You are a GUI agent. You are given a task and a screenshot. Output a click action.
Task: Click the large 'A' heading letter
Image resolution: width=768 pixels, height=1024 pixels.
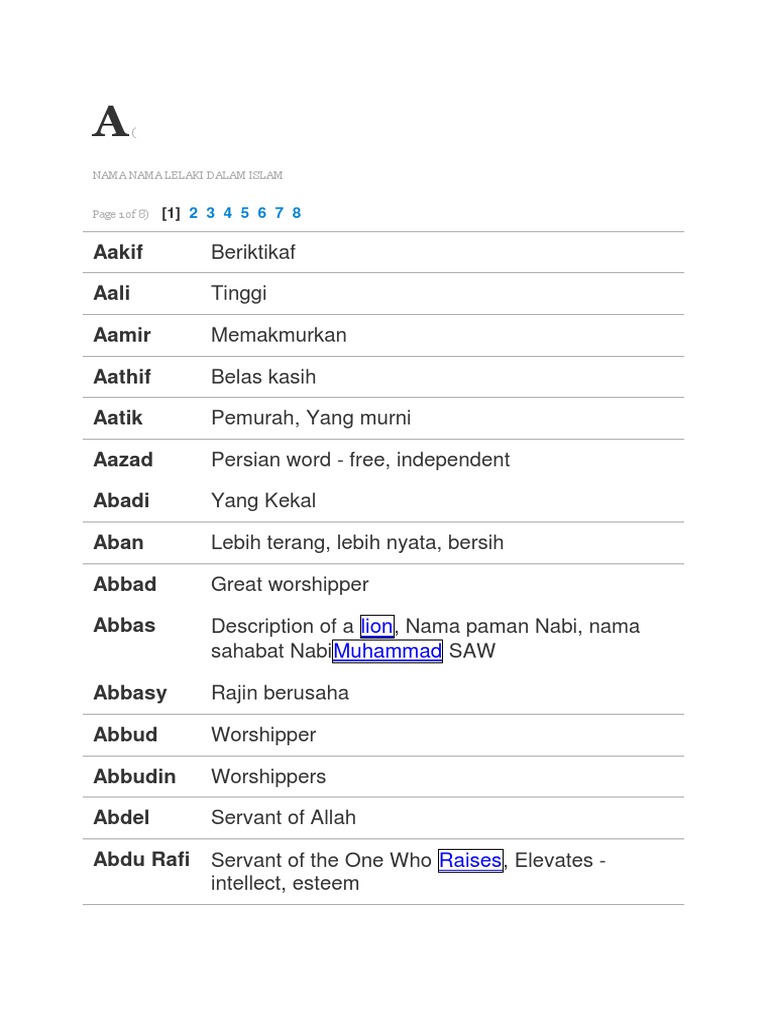tap(110, 124)
